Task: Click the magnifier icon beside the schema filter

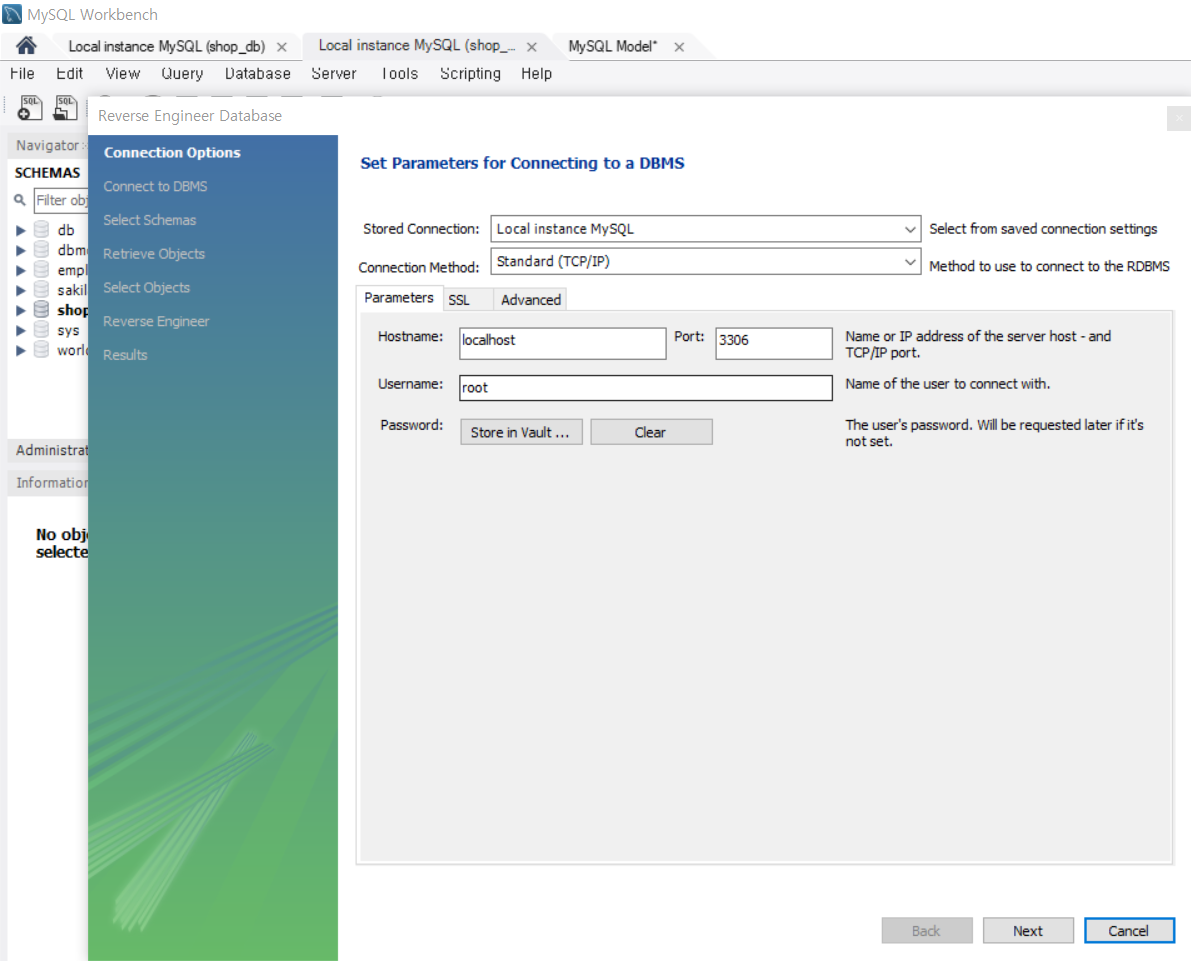Action: click(20, 200)
